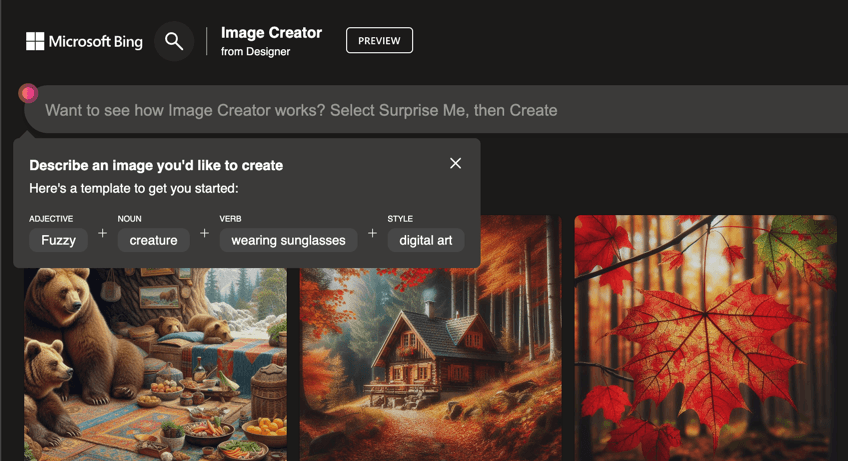Select the digital art style chip
This screenshot has height=461, width=848.
coord(426,240)
